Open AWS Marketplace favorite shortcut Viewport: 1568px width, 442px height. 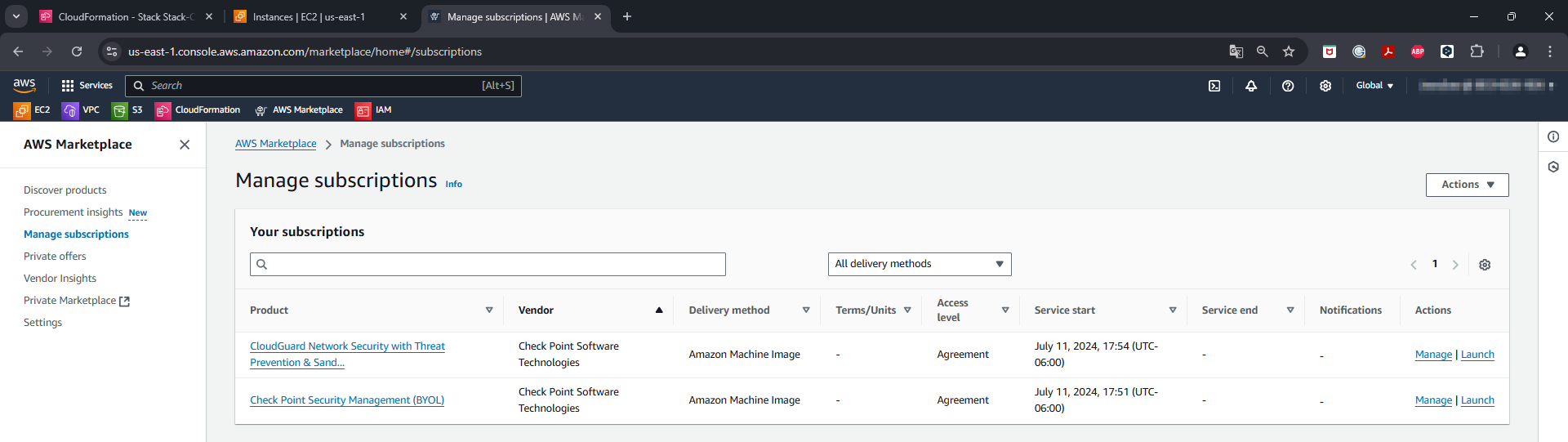click(x=298, y=109)
